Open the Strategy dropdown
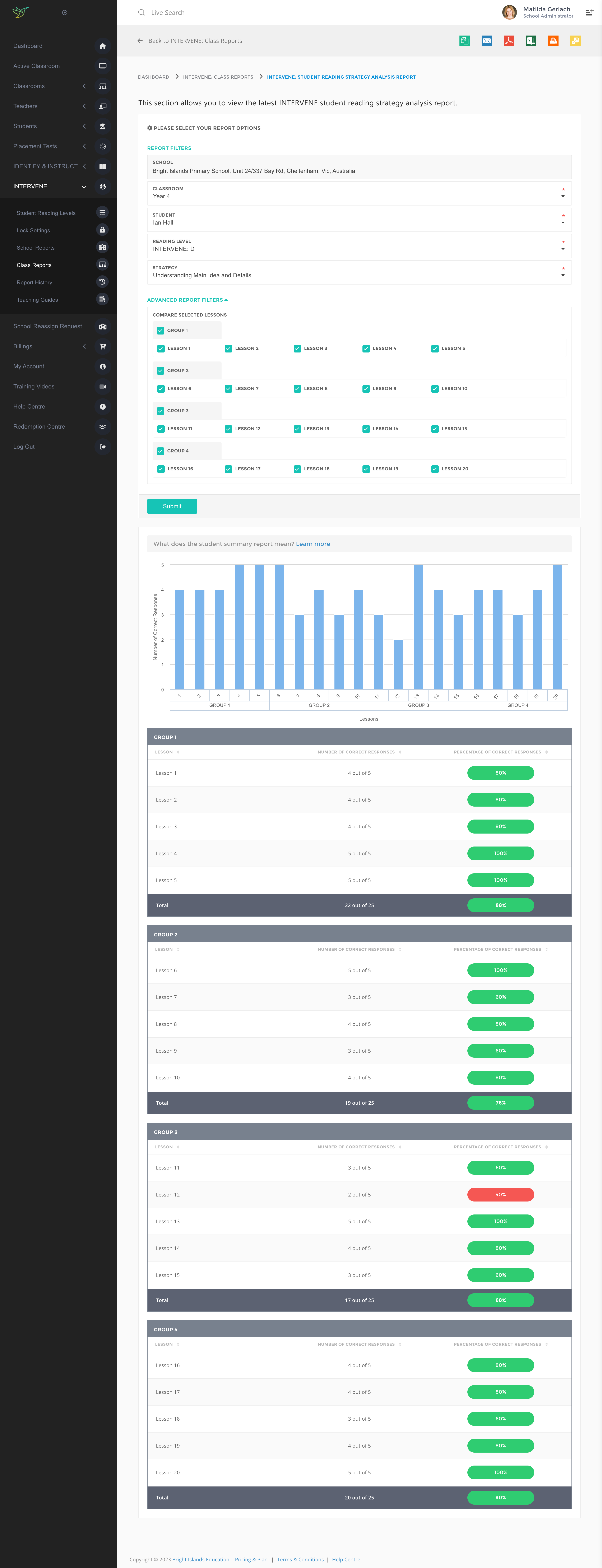602x1568 pixels. click(x=359, y=272)
